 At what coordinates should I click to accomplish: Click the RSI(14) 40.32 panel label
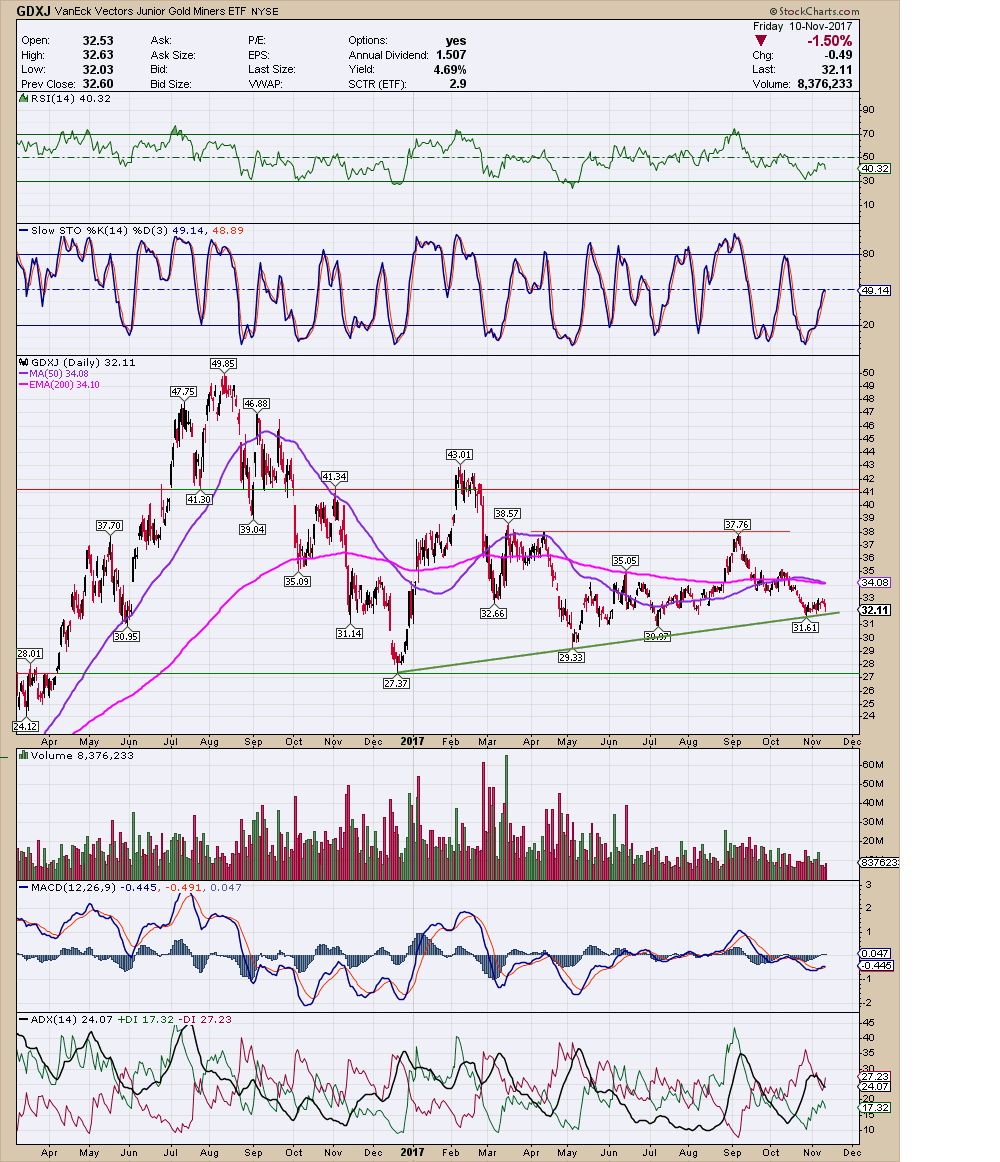[x=70, y=99]
